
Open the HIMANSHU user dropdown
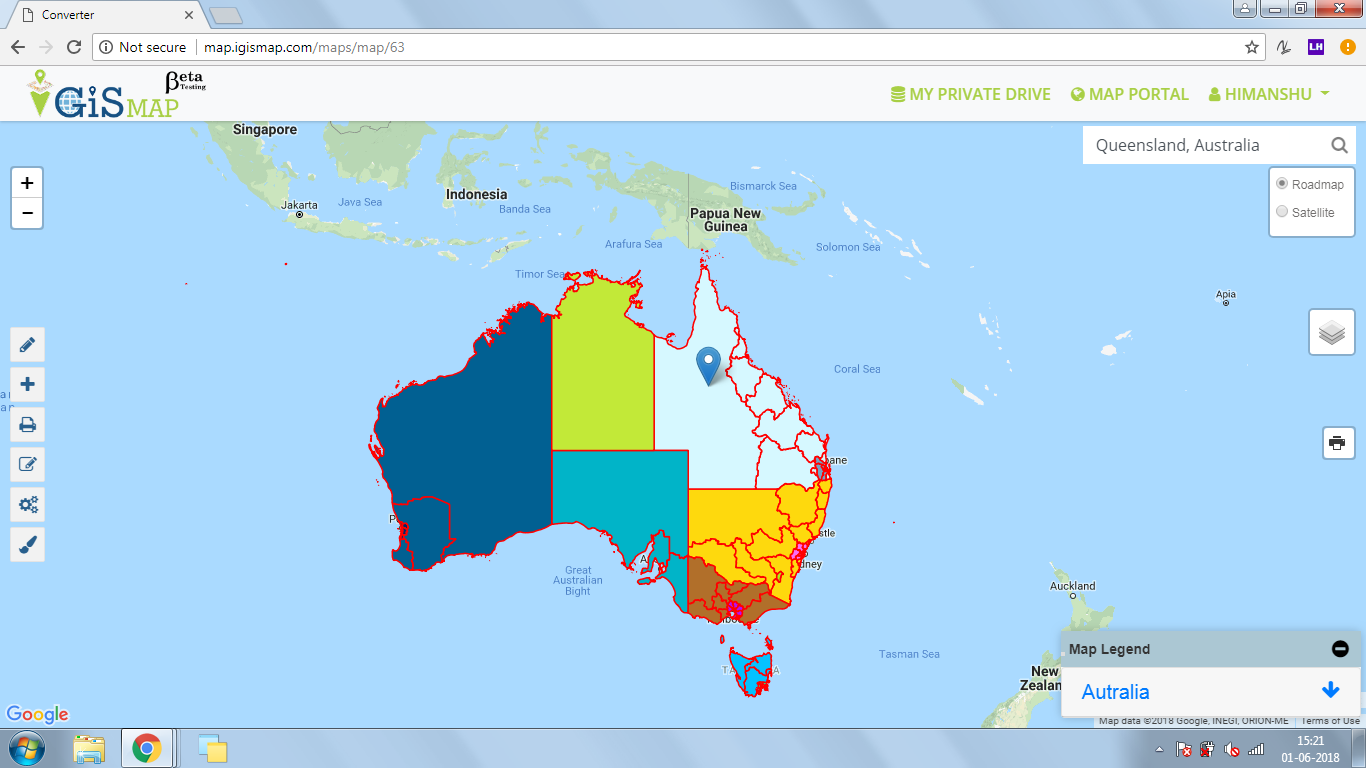click(x=1269, y=94)
